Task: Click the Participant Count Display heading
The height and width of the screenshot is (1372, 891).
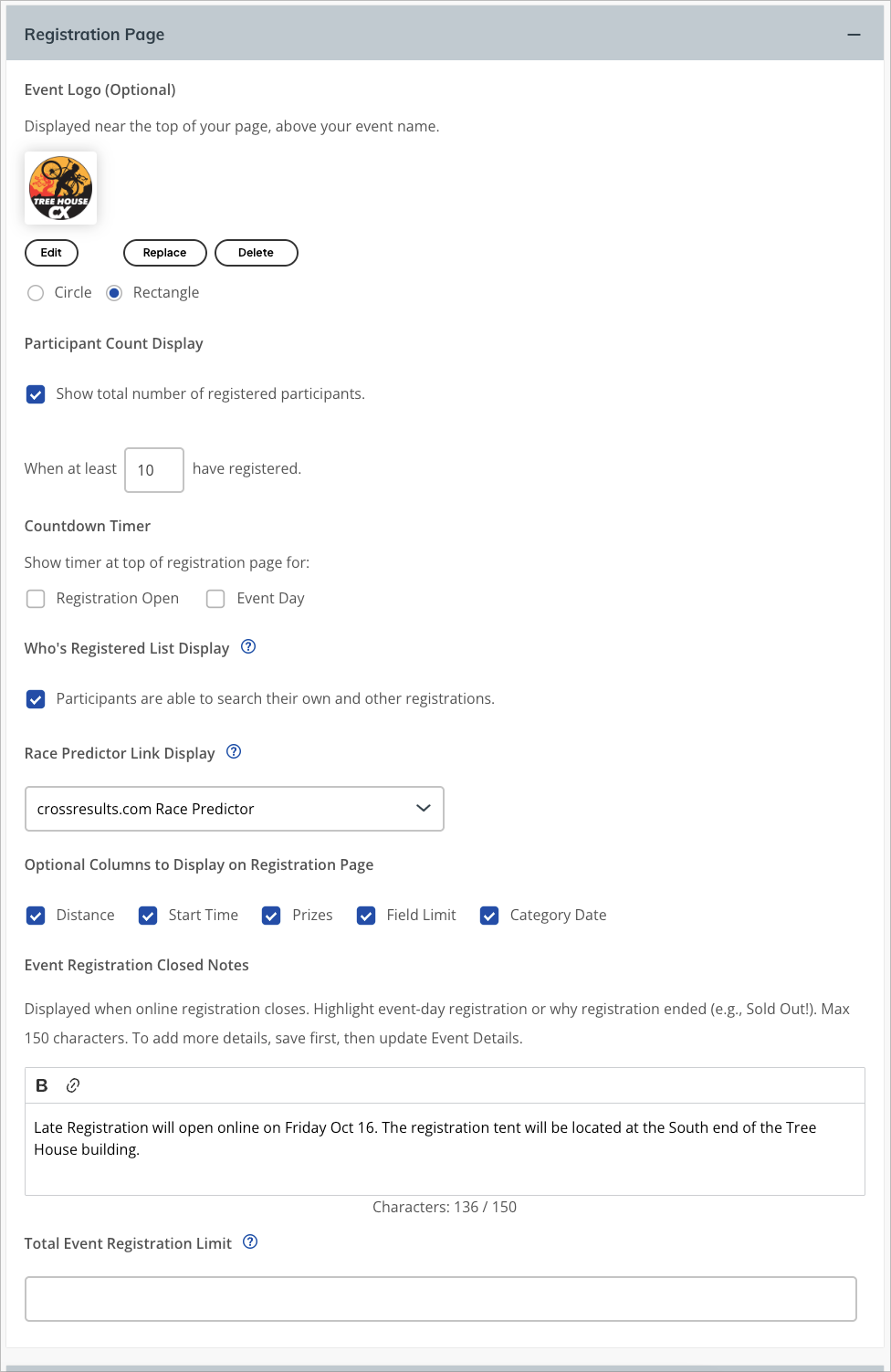Action: pyautogui.click(x=114, y=343)
